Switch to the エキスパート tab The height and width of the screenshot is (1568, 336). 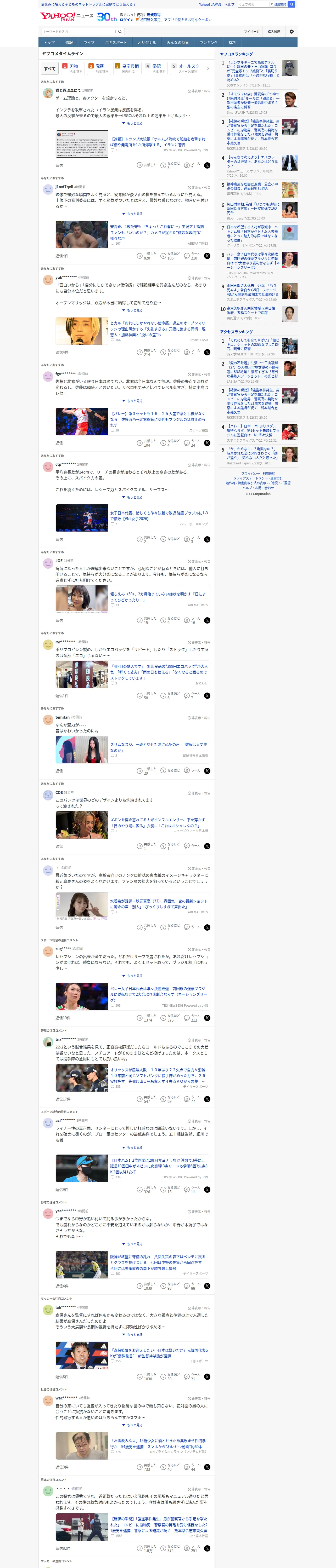pos(116,43)
